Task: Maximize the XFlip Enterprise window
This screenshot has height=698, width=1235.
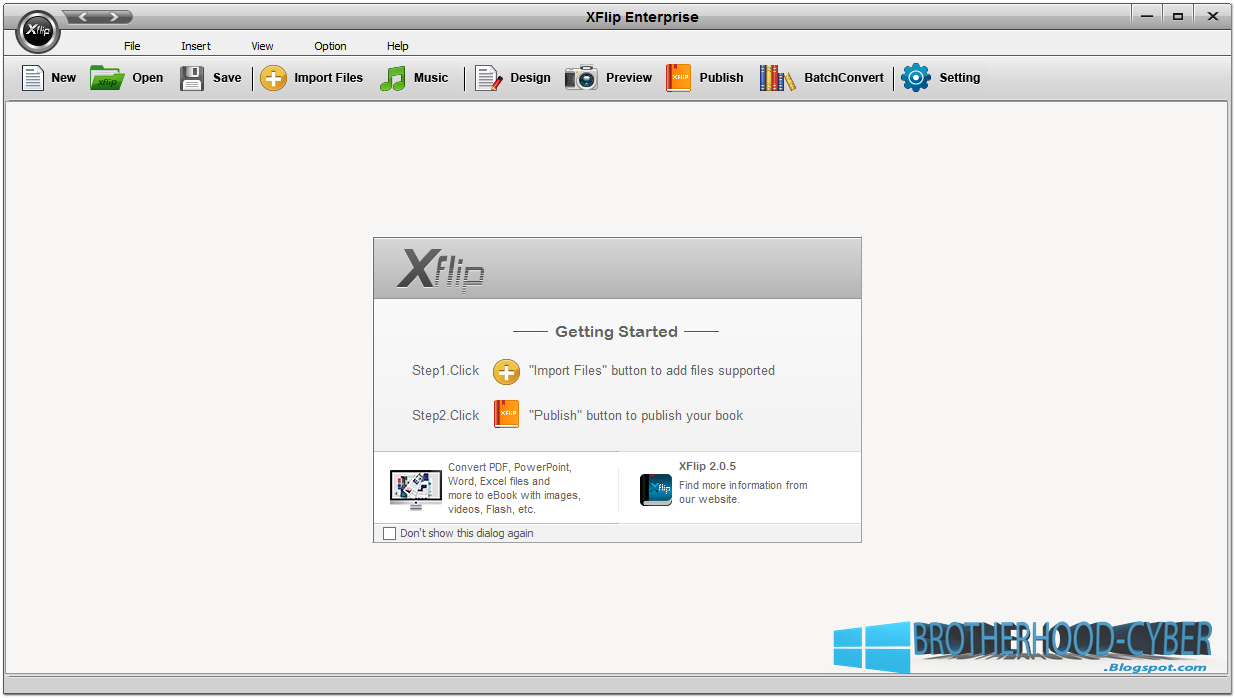Action: (1178, 15)
